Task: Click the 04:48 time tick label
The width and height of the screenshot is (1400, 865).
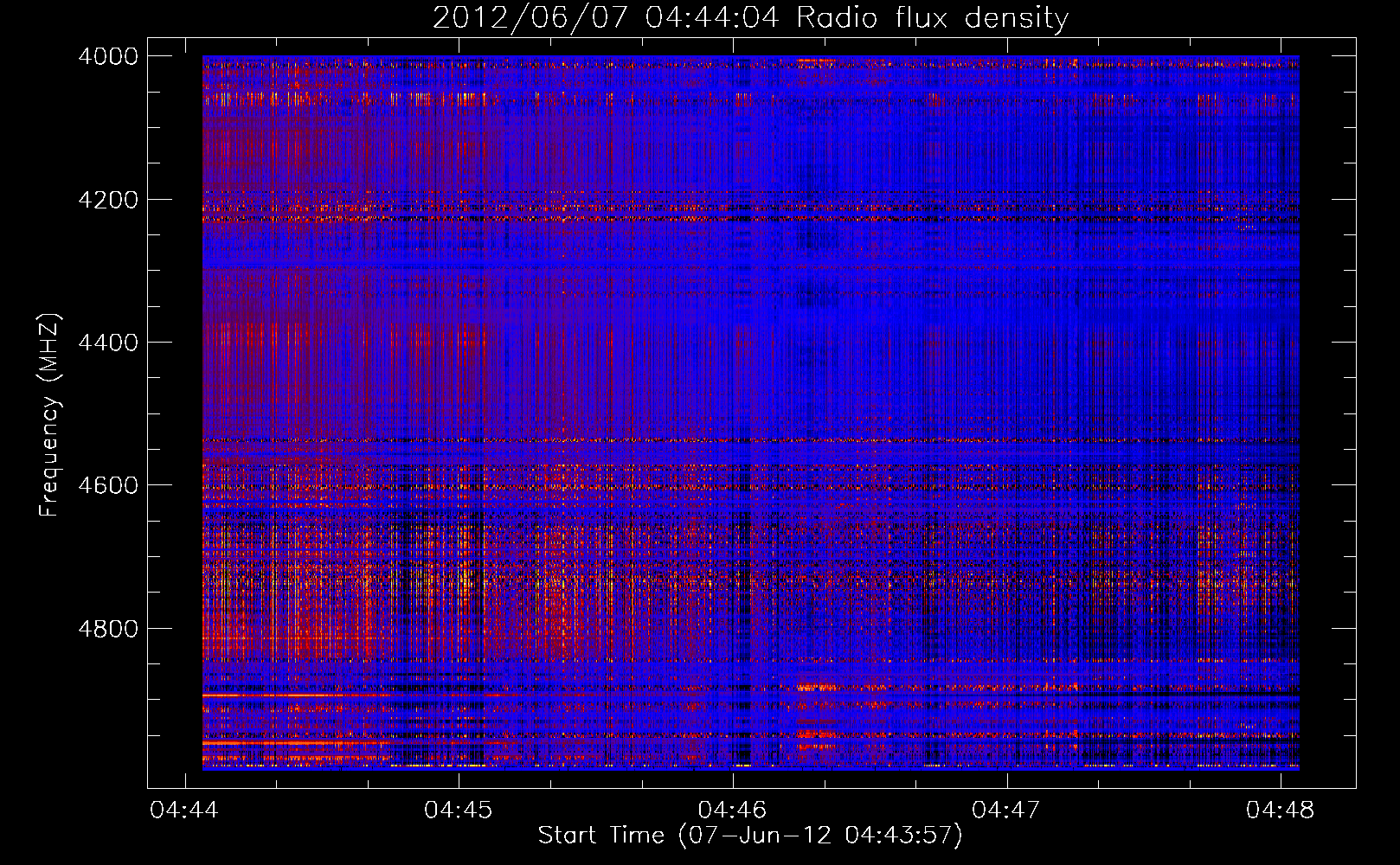Action: click(x=1280, y=810)
